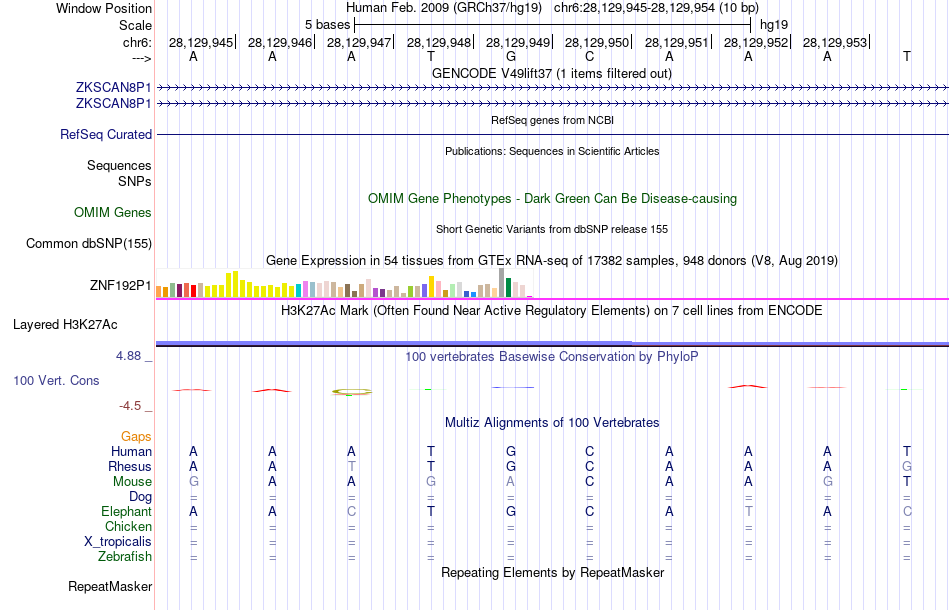The height and width of the screenshot is (610, 950).
Task: Click the tall gray bar in GTEx chart
Action: (501, 283)
